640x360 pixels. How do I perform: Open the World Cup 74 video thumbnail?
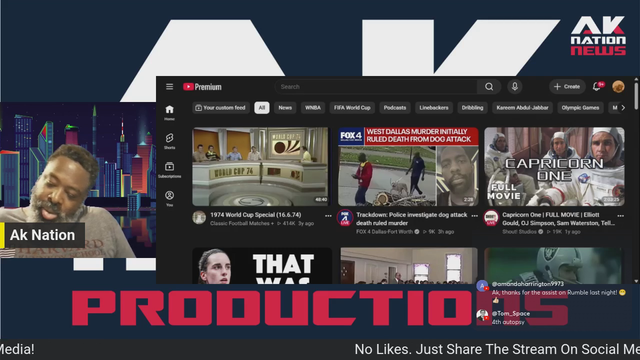pyautogui.click(x=260, y=166)
